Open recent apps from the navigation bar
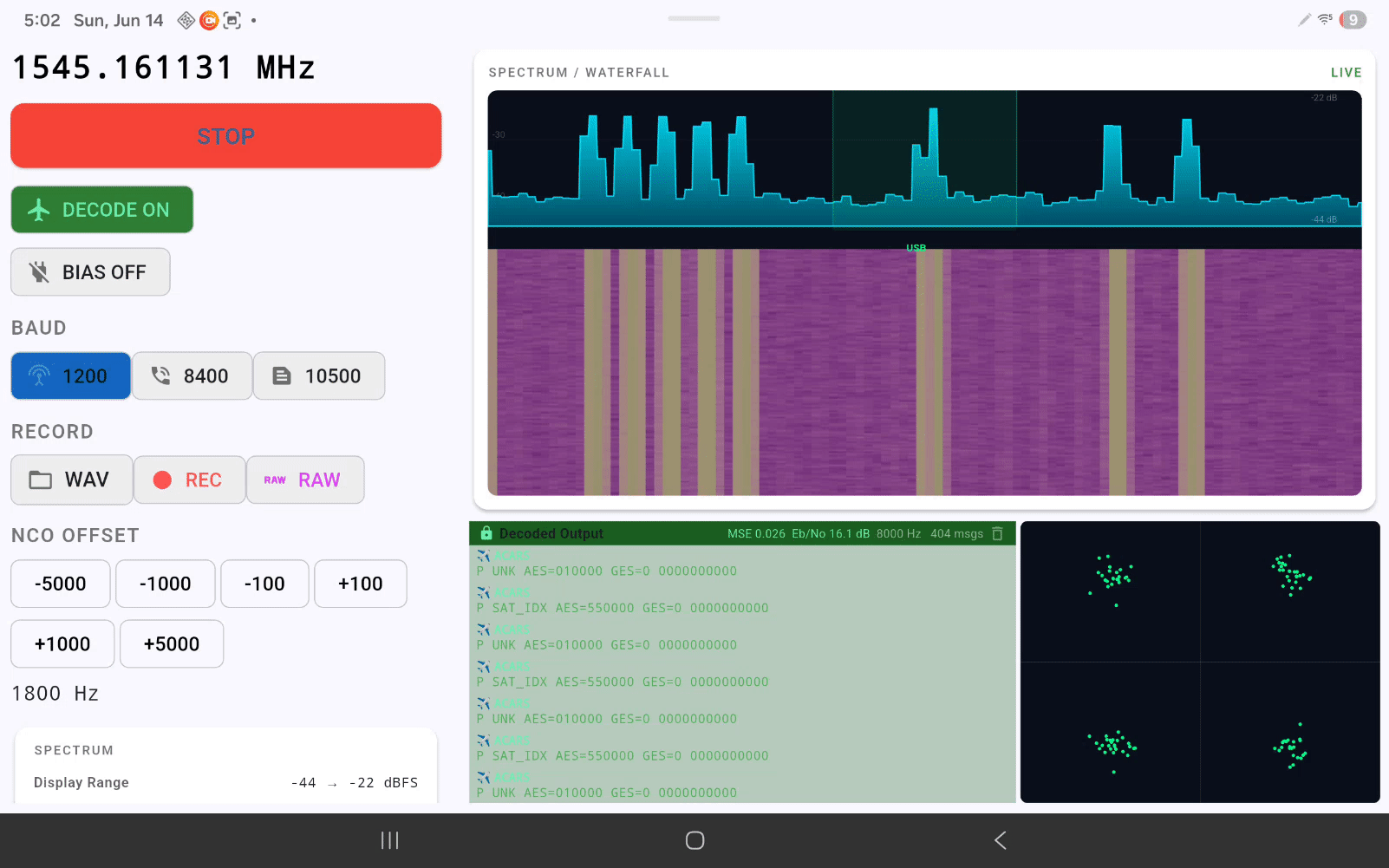The image size is (1389, 868). click(x=390, y=840)
